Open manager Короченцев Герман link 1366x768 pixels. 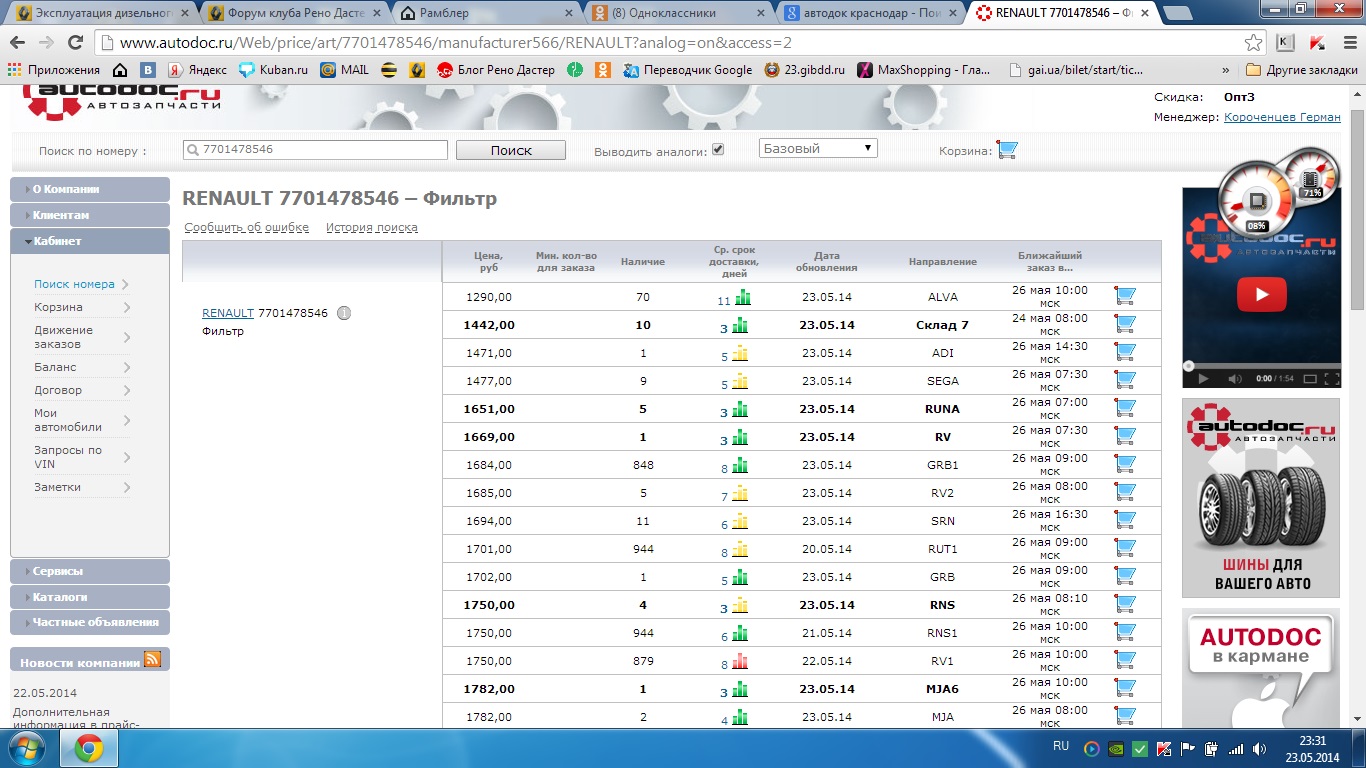click(1282, 117)
